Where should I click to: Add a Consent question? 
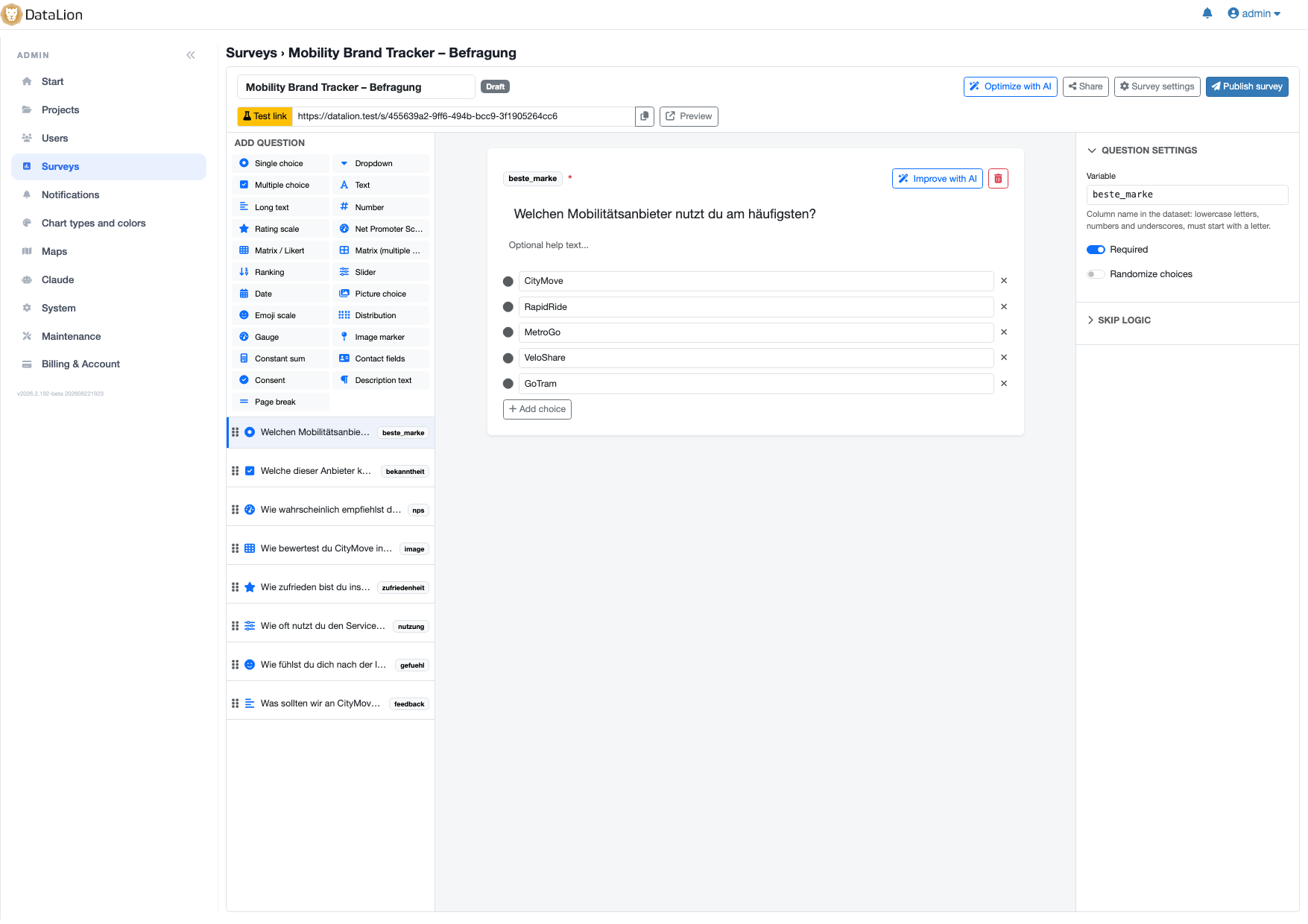click(x=281, y=380)
